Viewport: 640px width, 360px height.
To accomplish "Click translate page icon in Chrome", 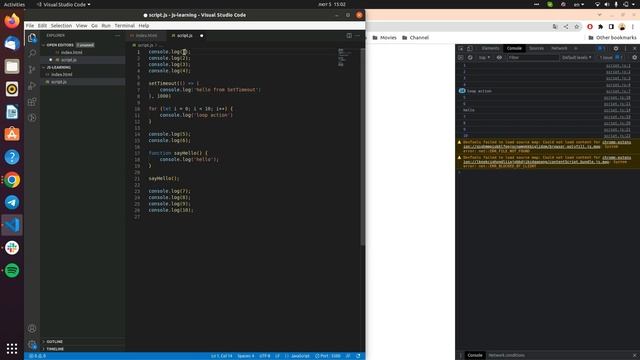I will [555, 27].
